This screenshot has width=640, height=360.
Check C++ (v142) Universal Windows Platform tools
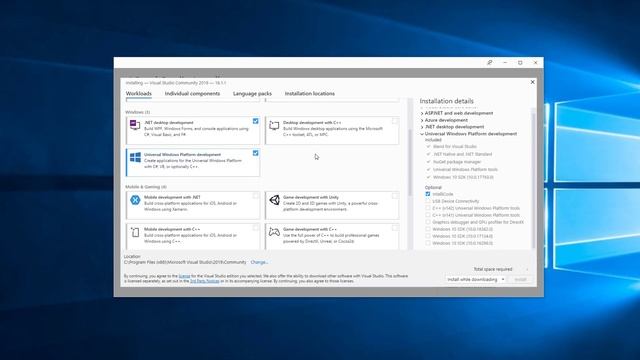click(428, 208)
